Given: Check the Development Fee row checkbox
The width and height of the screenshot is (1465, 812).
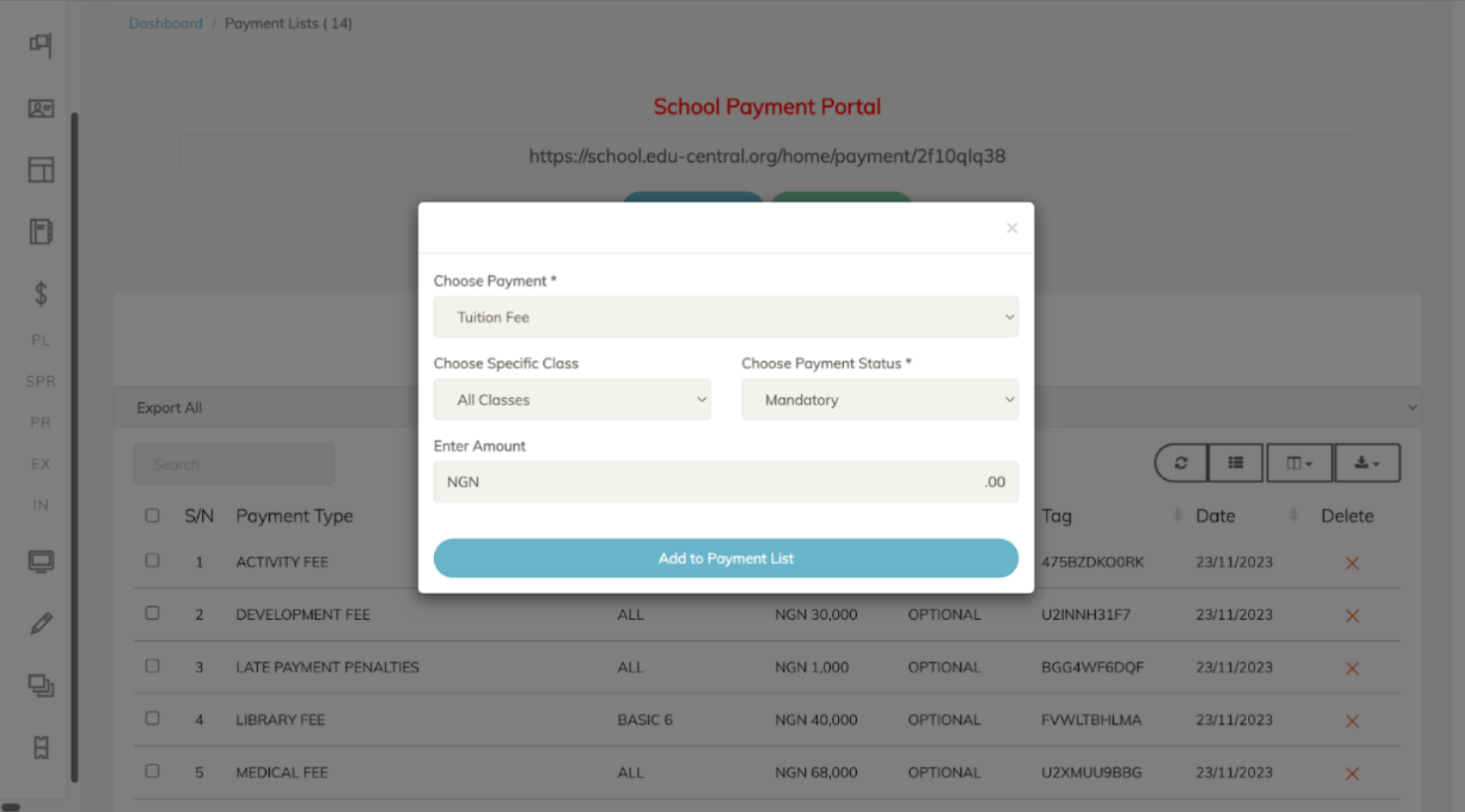Looking at the screenshot, I should tap(152, 613).
